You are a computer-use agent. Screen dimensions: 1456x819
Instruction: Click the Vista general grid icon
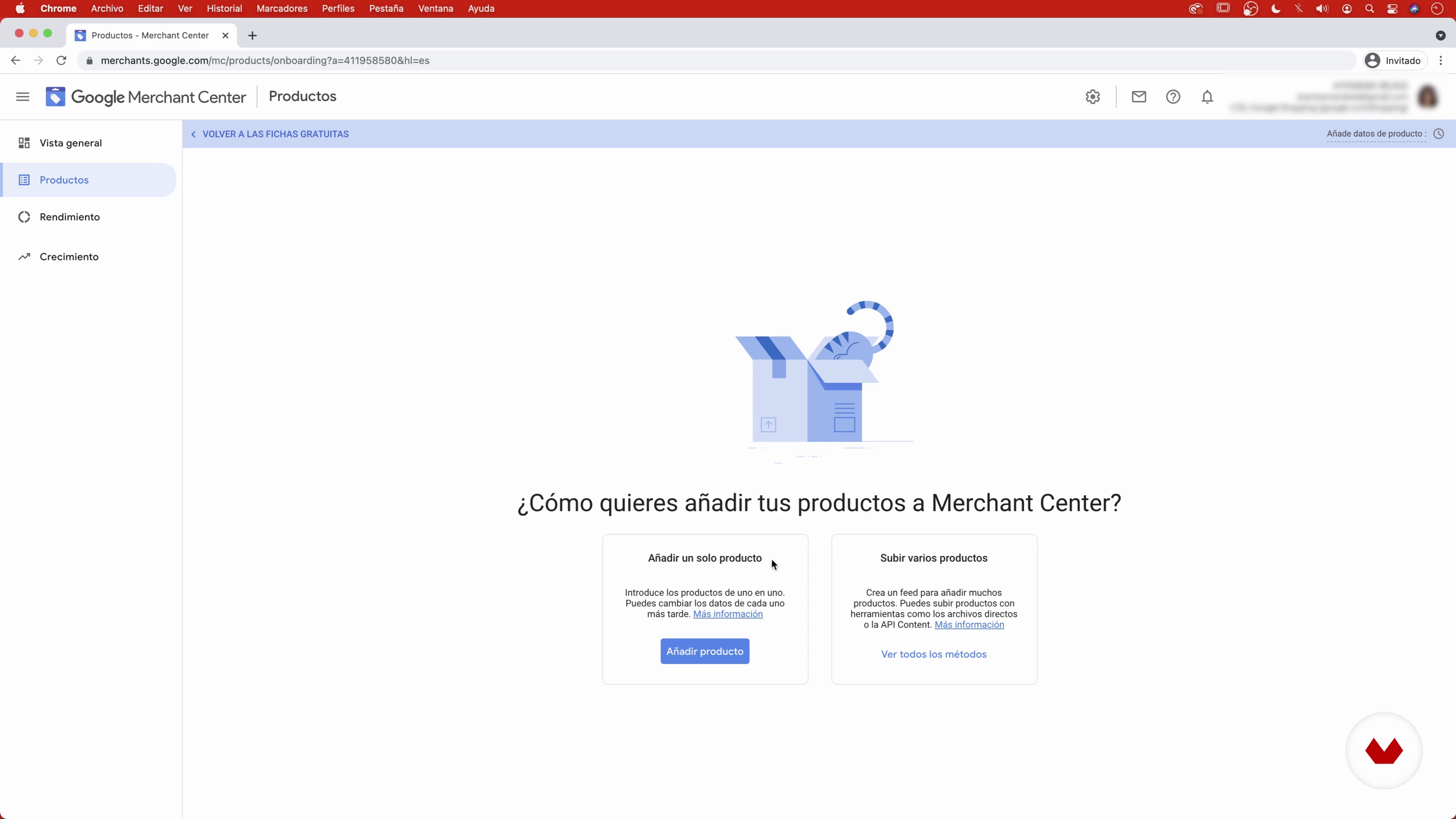(x=24, y=143)
